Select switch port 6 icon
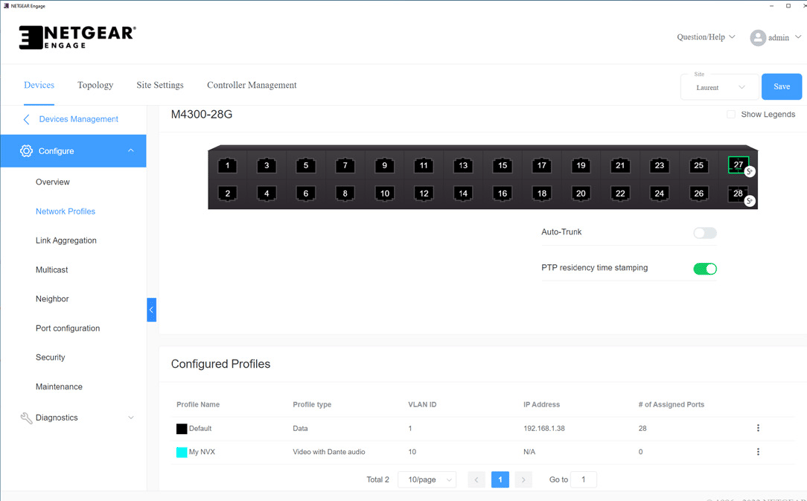The height and width of the screenshot is (501, 807). (306, 193)
